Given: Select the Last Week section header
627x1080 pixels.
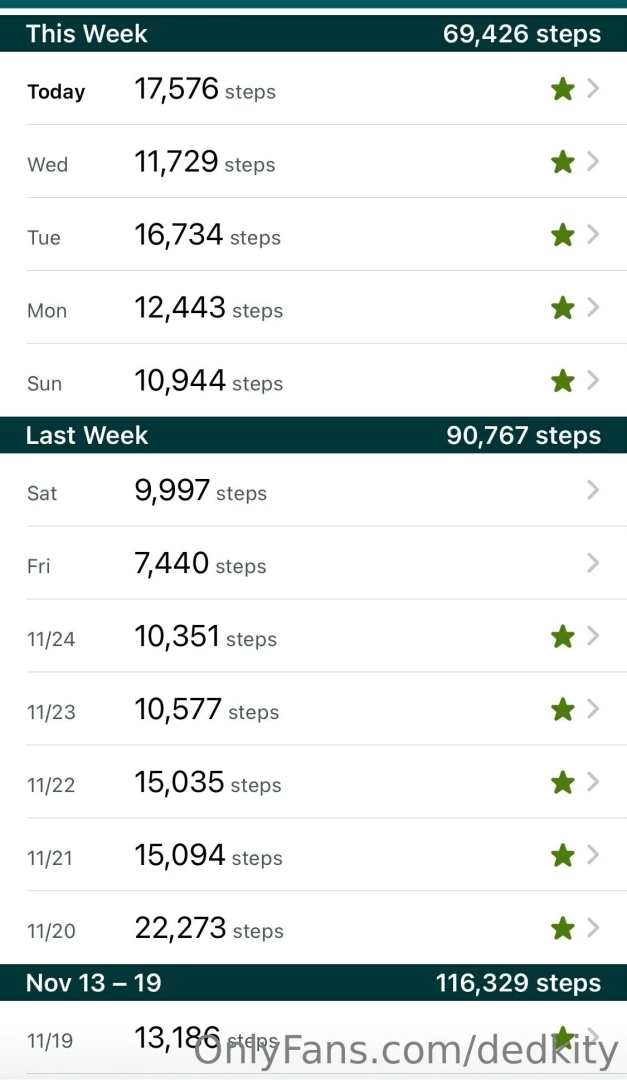Looking at the screenshot, I should [x=313, y=435].
